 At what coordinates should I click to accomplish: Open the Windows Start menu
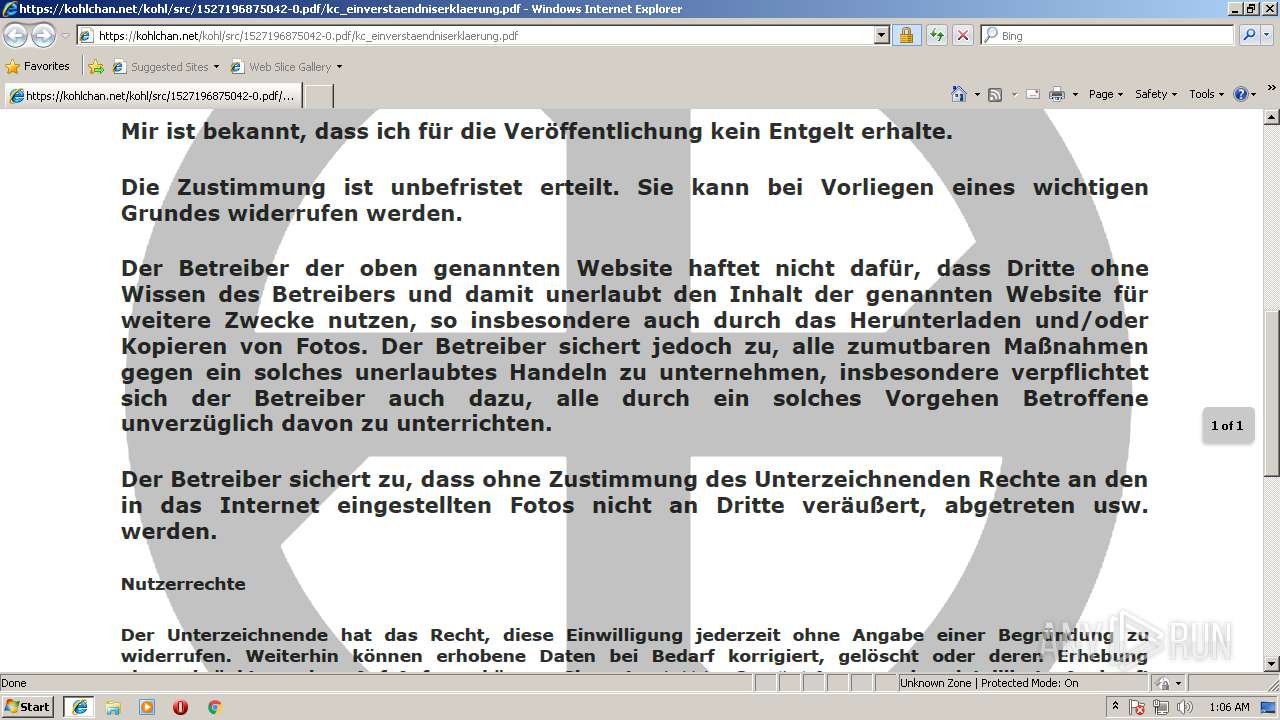27,707
